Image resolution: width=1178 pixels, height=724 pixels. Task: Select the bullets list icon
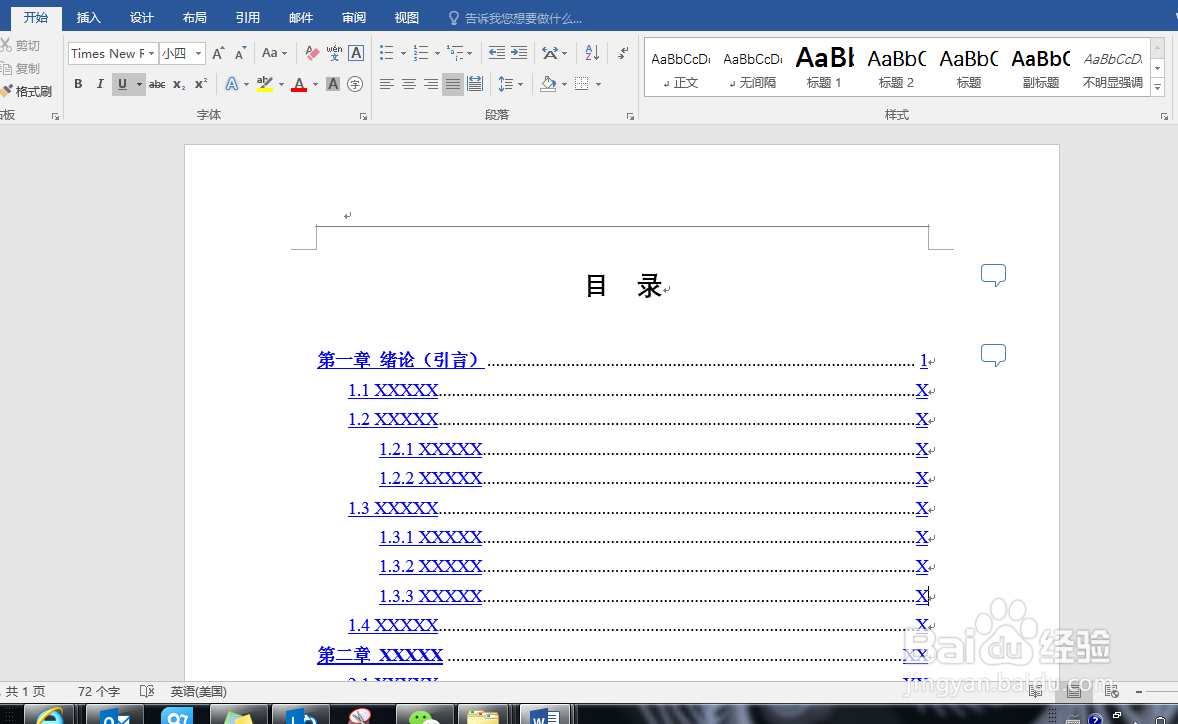387,52
